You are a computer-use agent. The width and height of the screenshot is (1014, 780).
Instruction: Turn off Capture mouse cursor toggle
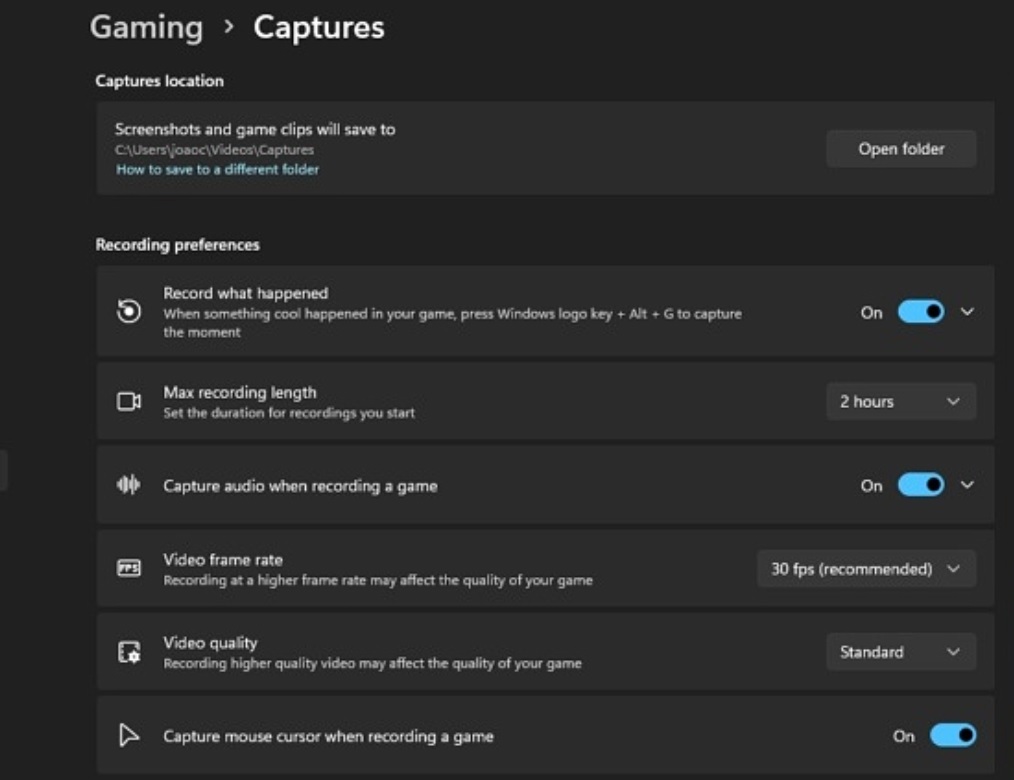coord(953,735)
